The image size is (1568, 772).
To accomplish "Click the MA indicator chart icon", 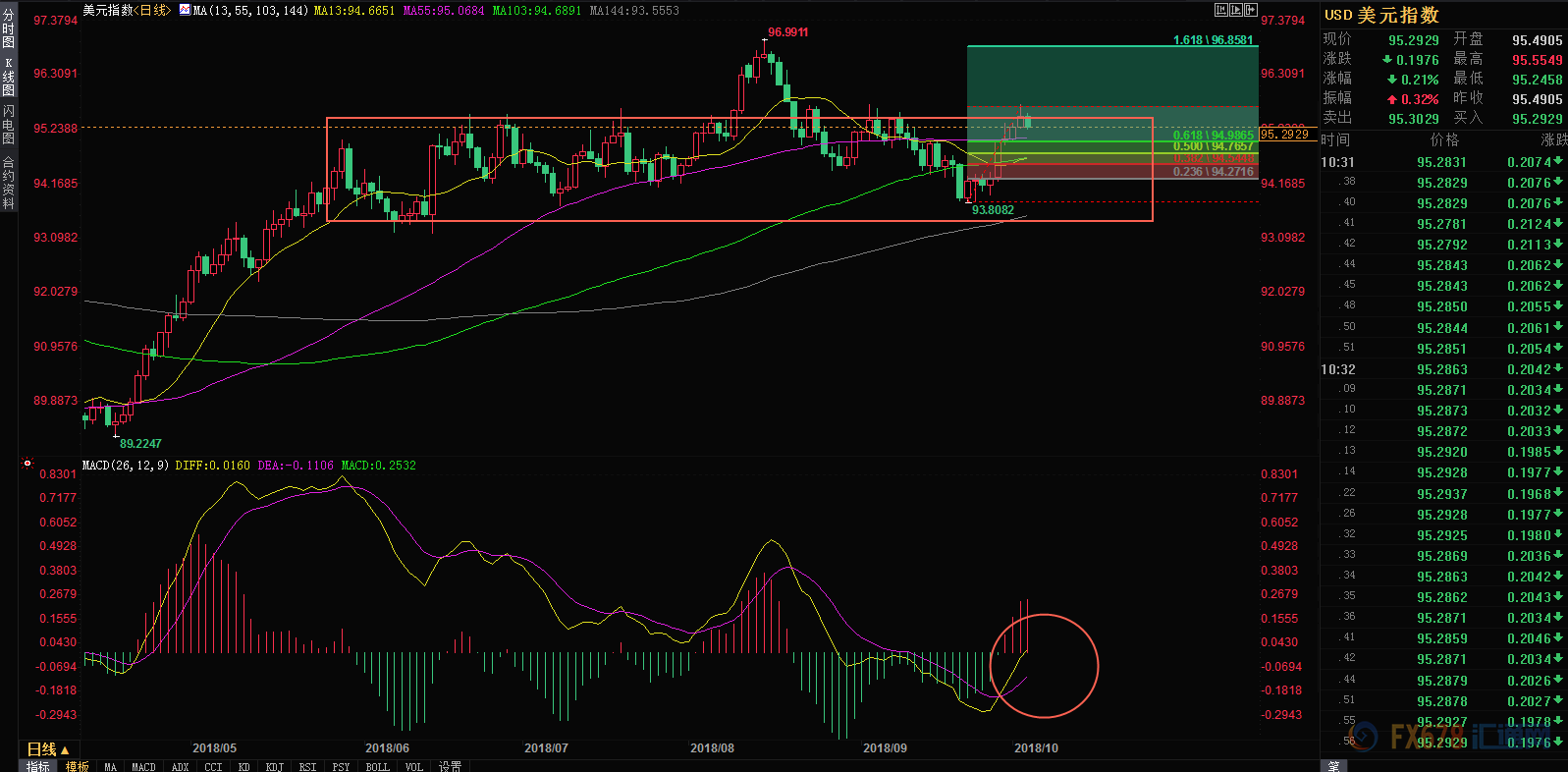I will [x=185, y=10].
